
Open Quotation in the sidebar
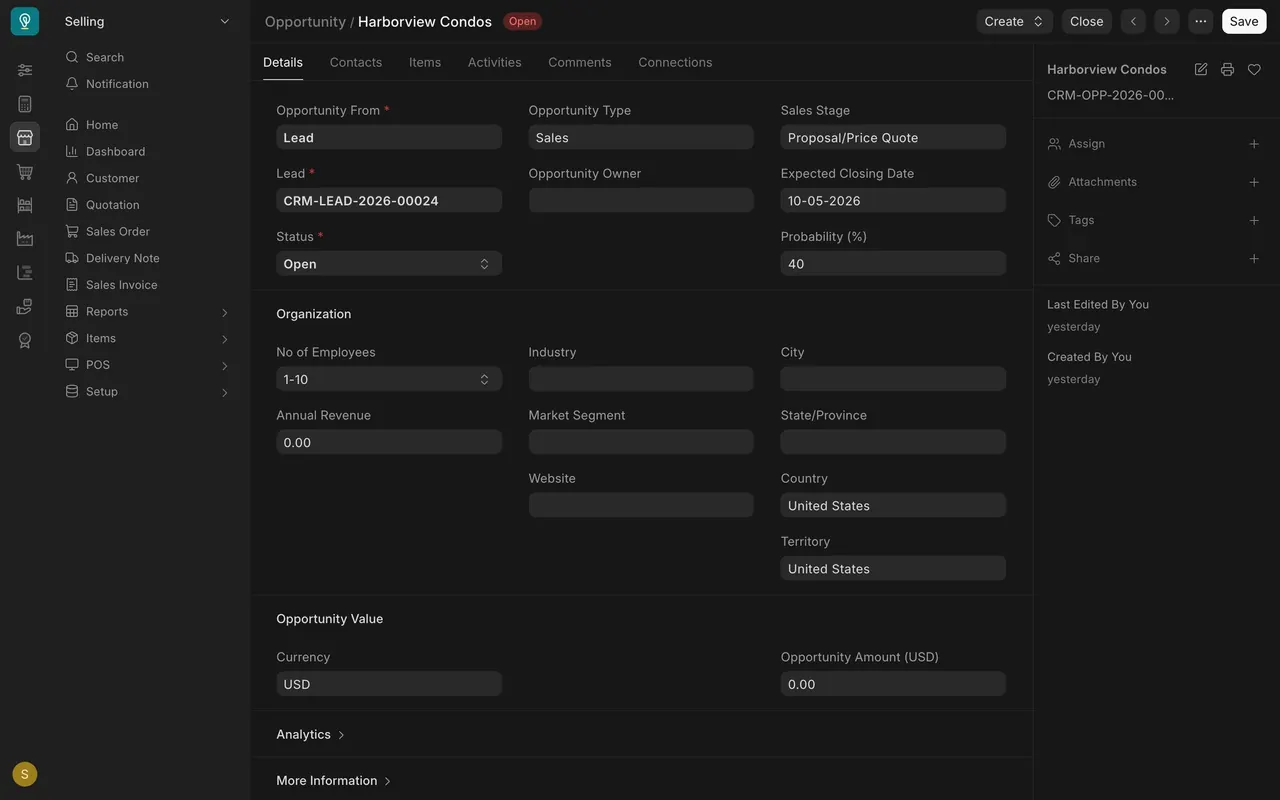point(148,205)
